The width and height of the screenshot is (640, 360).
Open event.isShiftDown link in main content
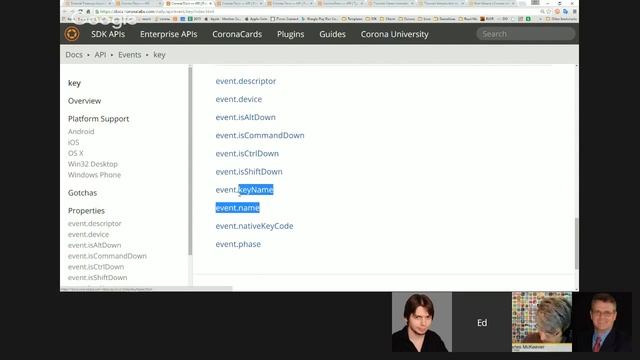tap(249, 171)
